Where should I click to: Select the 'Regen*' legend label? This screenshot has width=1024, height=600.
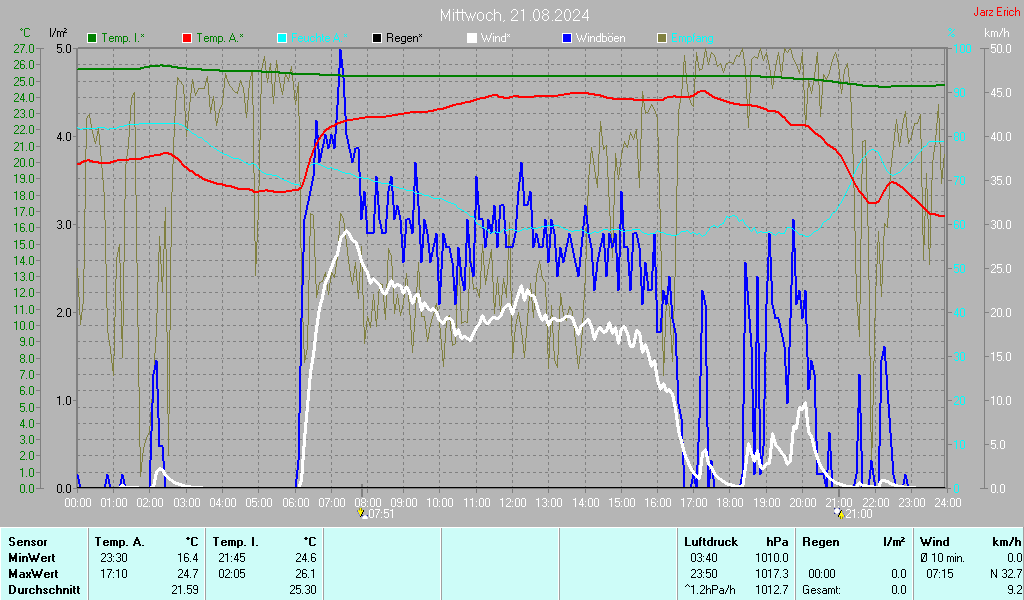coord(404,39)
